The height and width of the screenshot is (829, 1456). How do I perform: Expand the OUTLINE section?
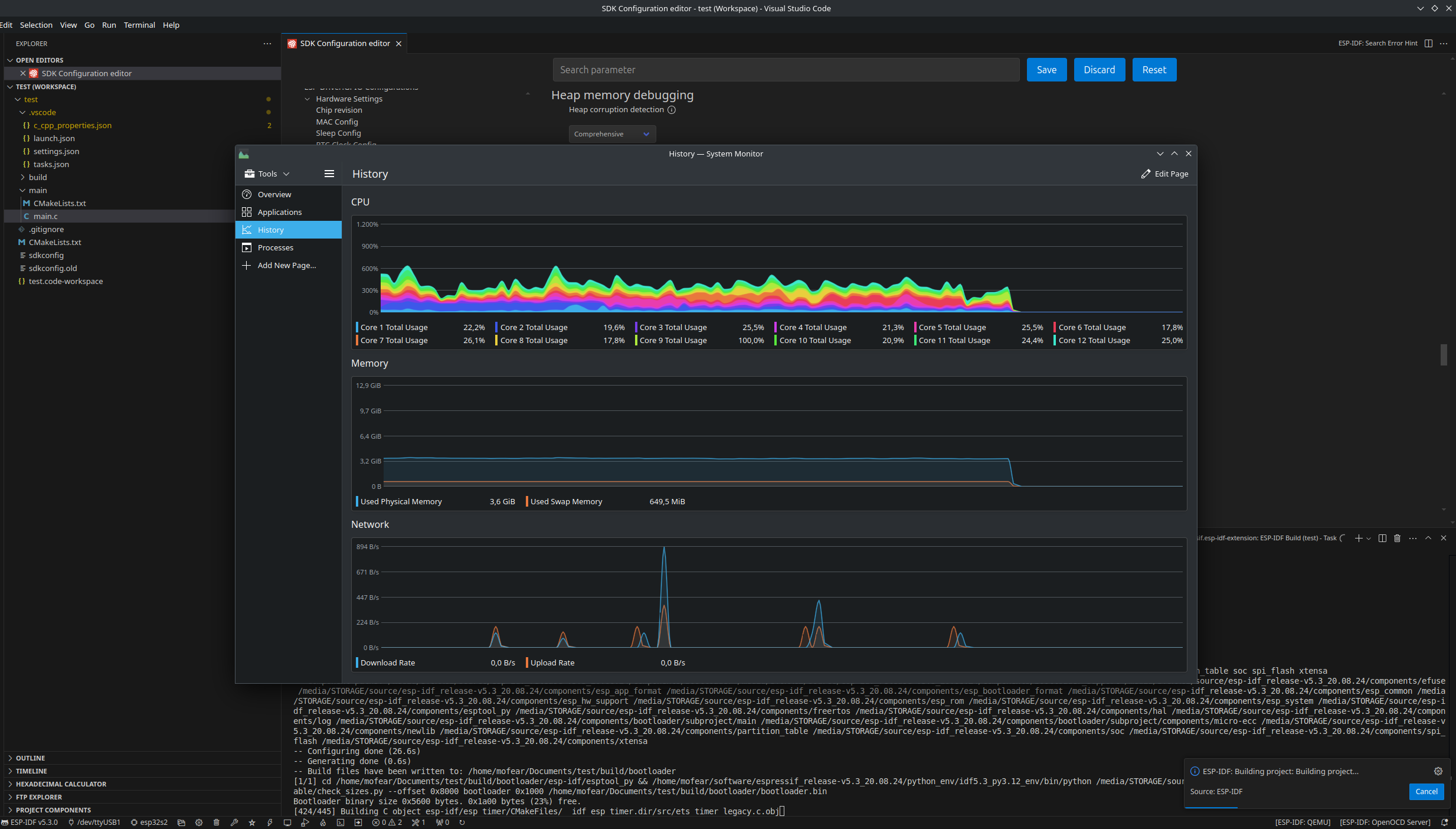coord(30,758)
